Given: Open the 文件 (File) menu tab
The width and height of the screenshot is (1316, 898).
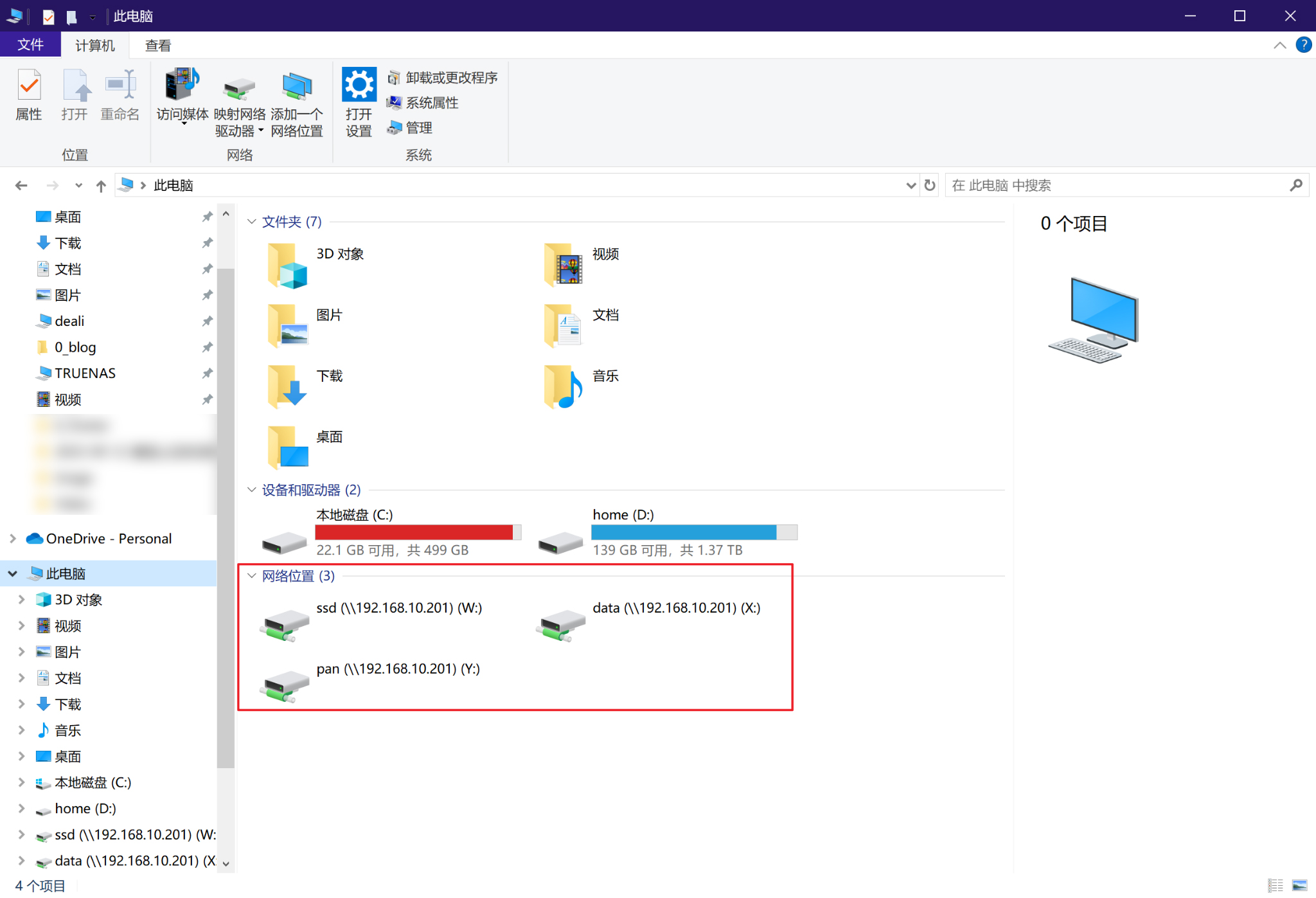Looking at the screenshot, I should click(30, 45).
